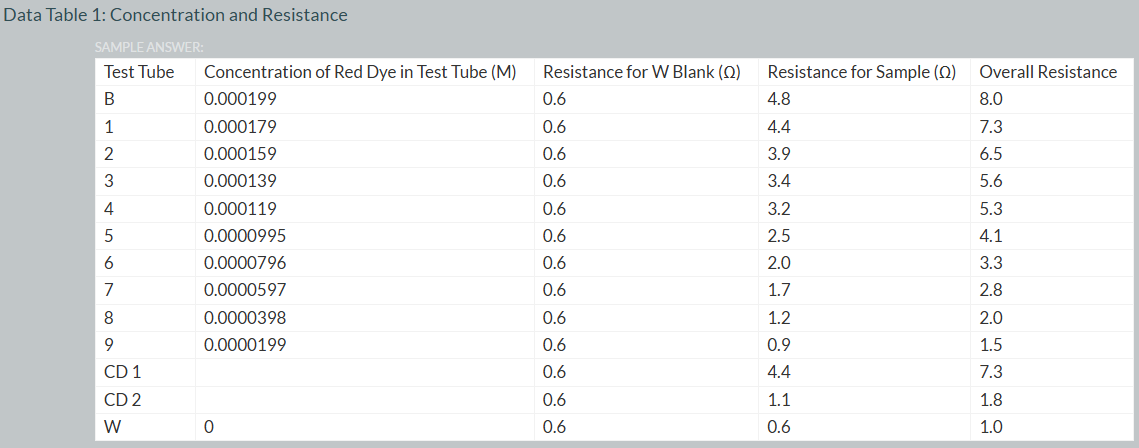Select the 'Concentration of Red Dye' column header
The width and height of the screenshot is (1139, 448).
359,72
